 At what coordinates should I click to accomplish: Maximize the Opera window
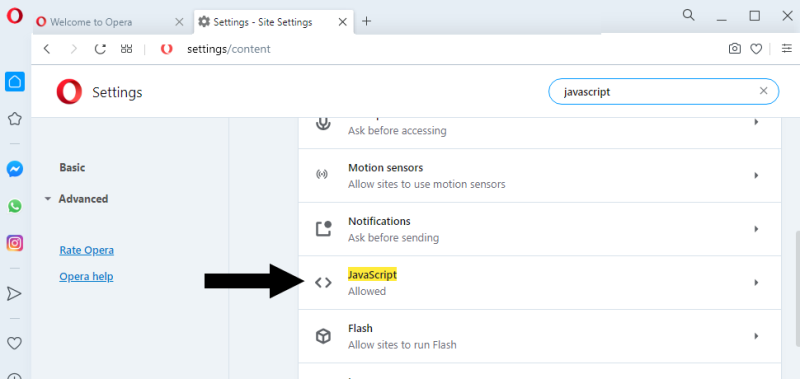(x=755, y=16)
